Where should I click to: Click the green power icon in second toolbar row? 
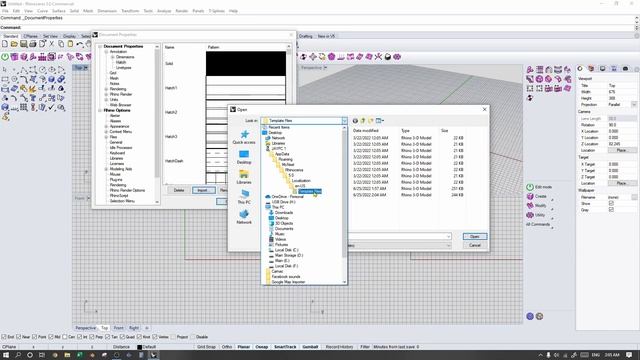(5, 57)
